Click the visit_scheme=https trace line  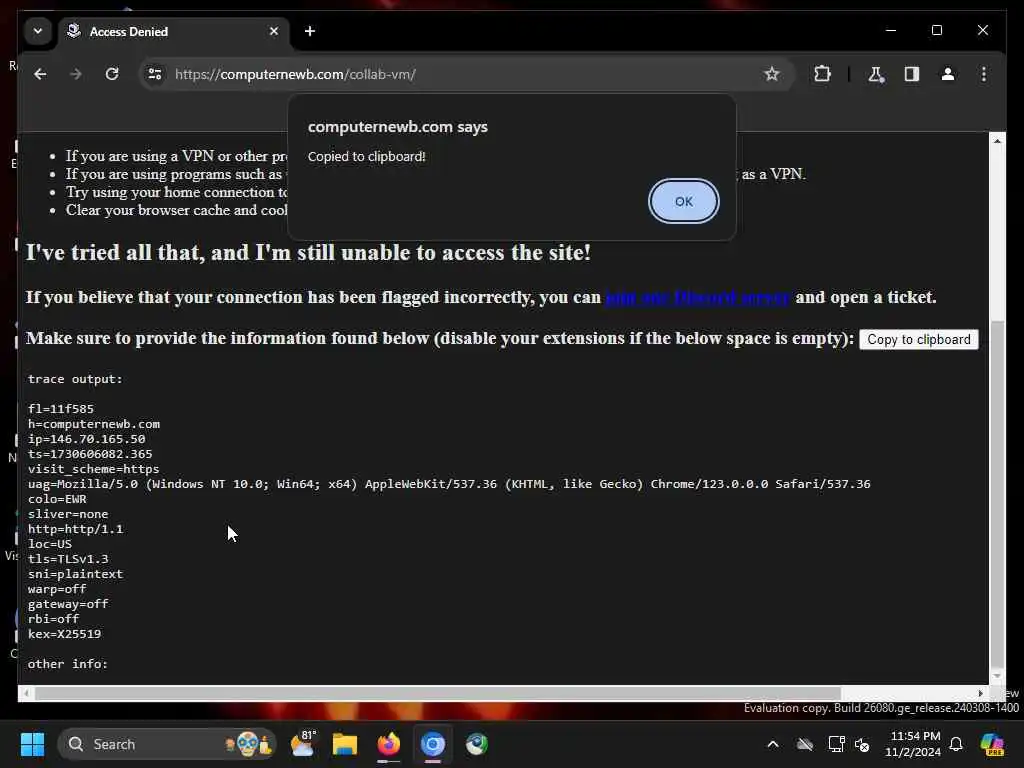[x=93, y=469]
